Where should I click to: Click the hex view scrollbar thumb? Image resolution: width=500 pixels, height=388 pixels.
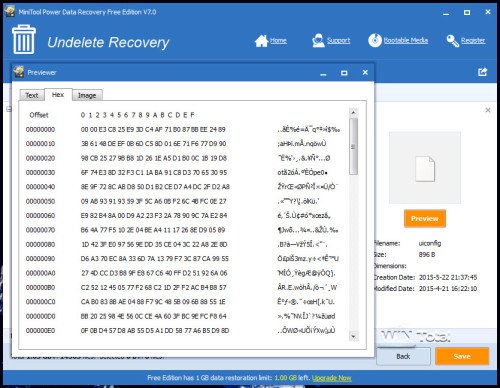354,146
